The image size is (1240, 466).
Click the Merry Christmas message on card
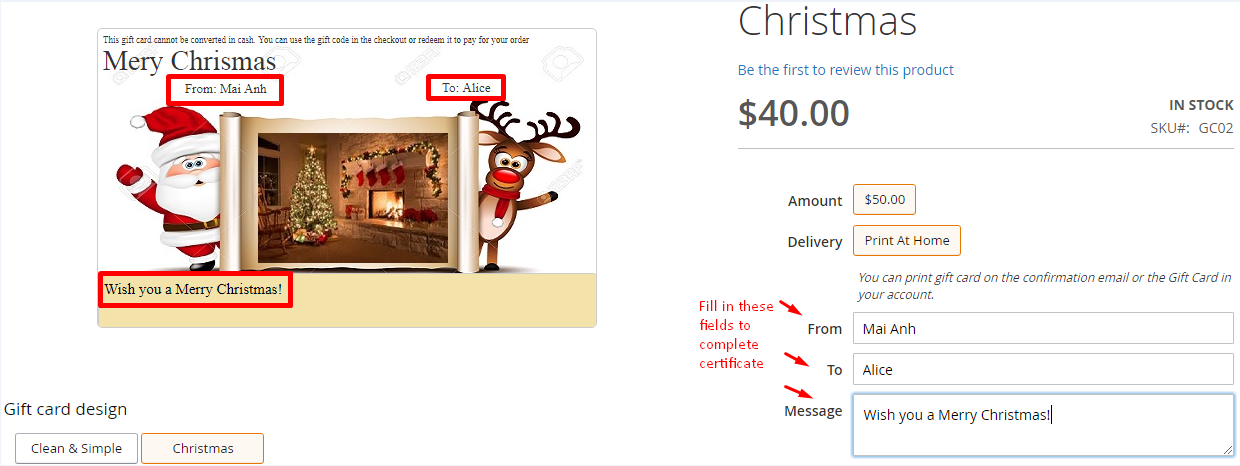pos(195,290)
